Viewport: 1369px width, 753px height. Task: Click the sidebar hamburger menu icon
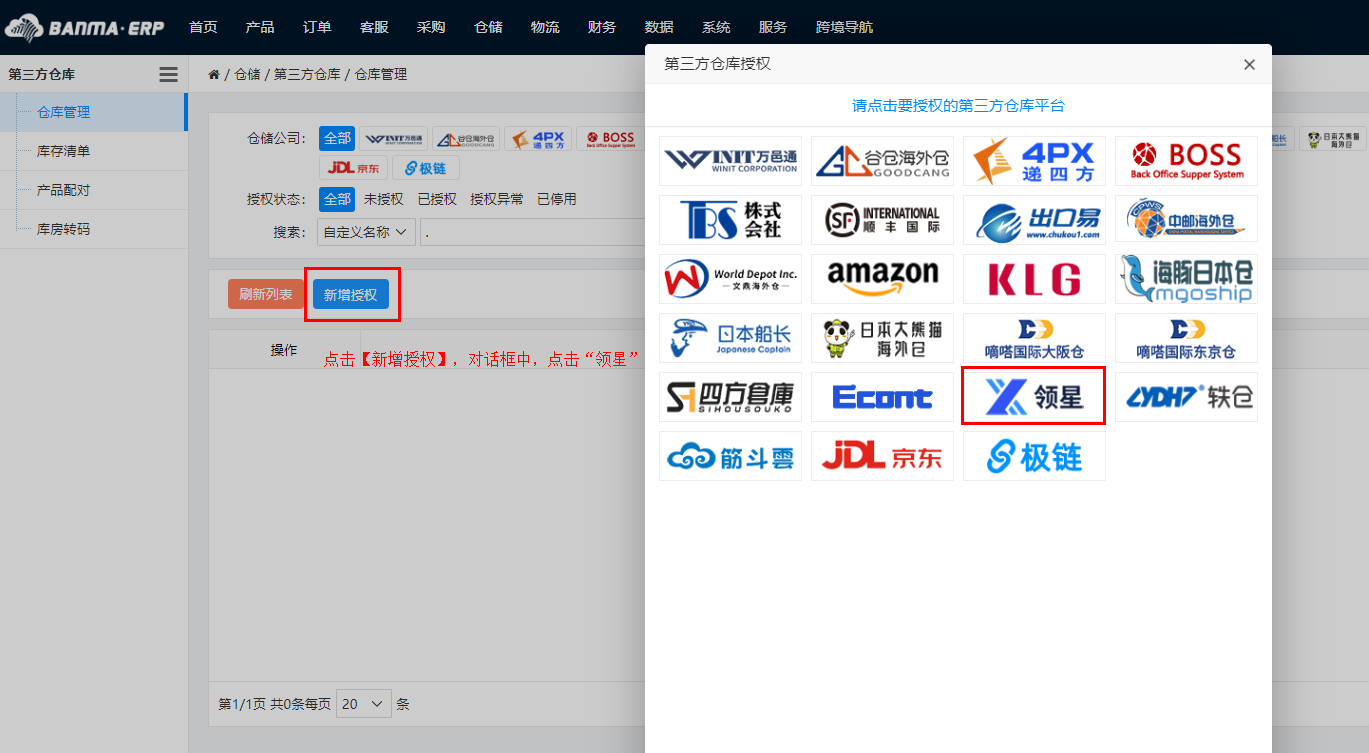click(168, 75)
